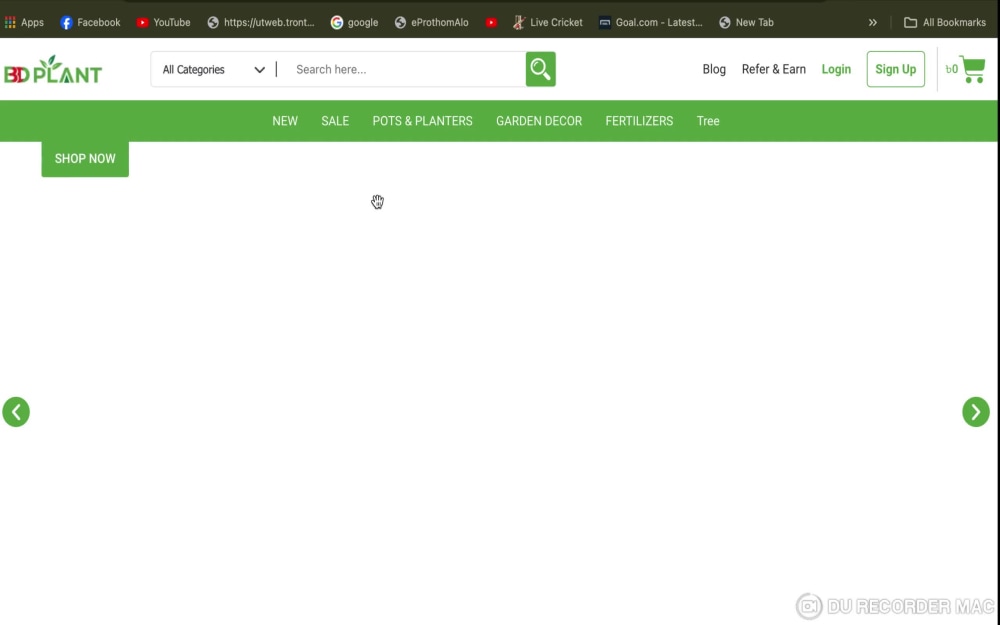Click the SHOP NOW button
Viewport: 1000px width, 625px height.
85,159
